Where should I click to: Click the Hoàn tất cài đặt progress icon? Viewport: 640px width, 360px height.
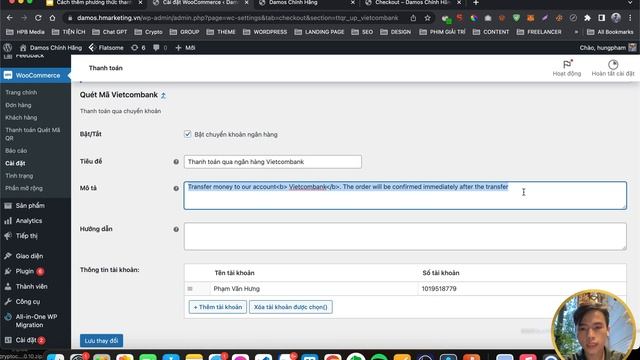coord(613,64)
